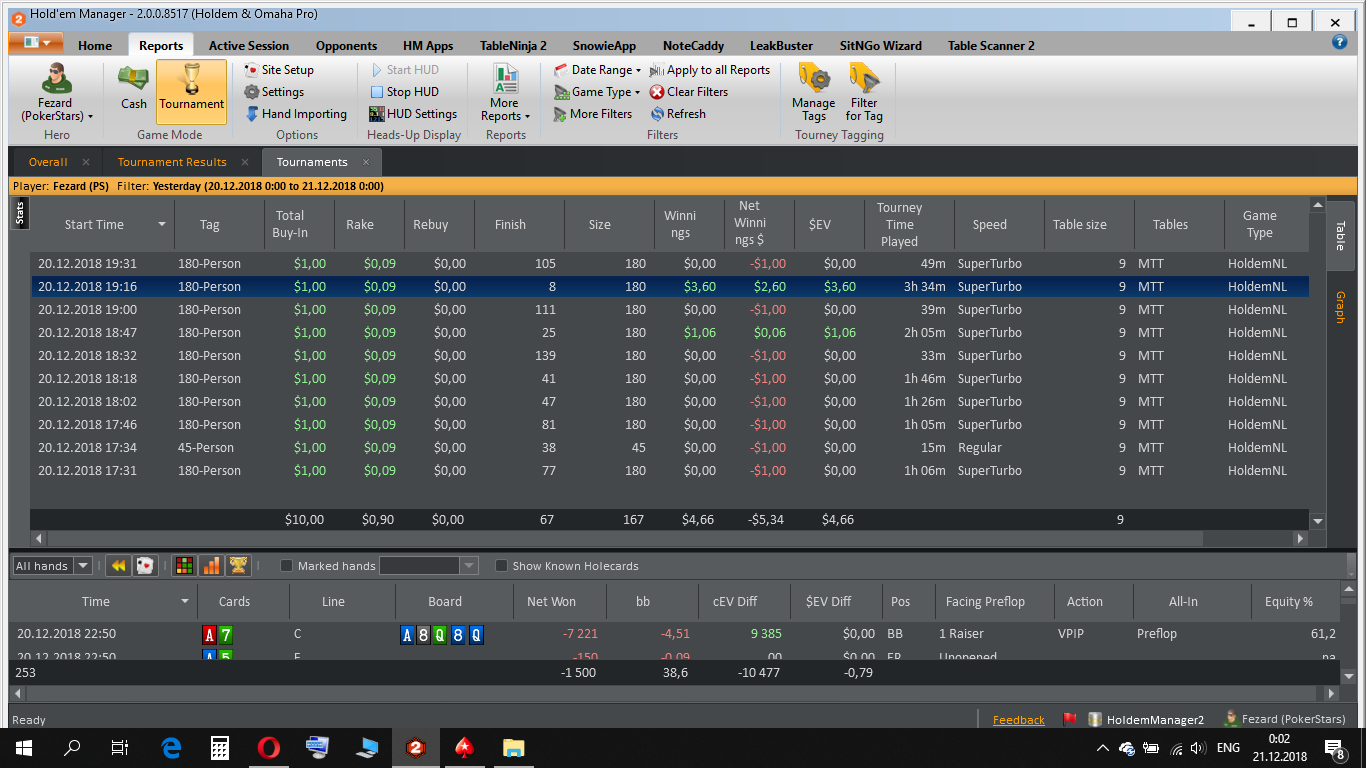Click the tournaments table vertical scrollbar down arrow

tap(1317, 521)
